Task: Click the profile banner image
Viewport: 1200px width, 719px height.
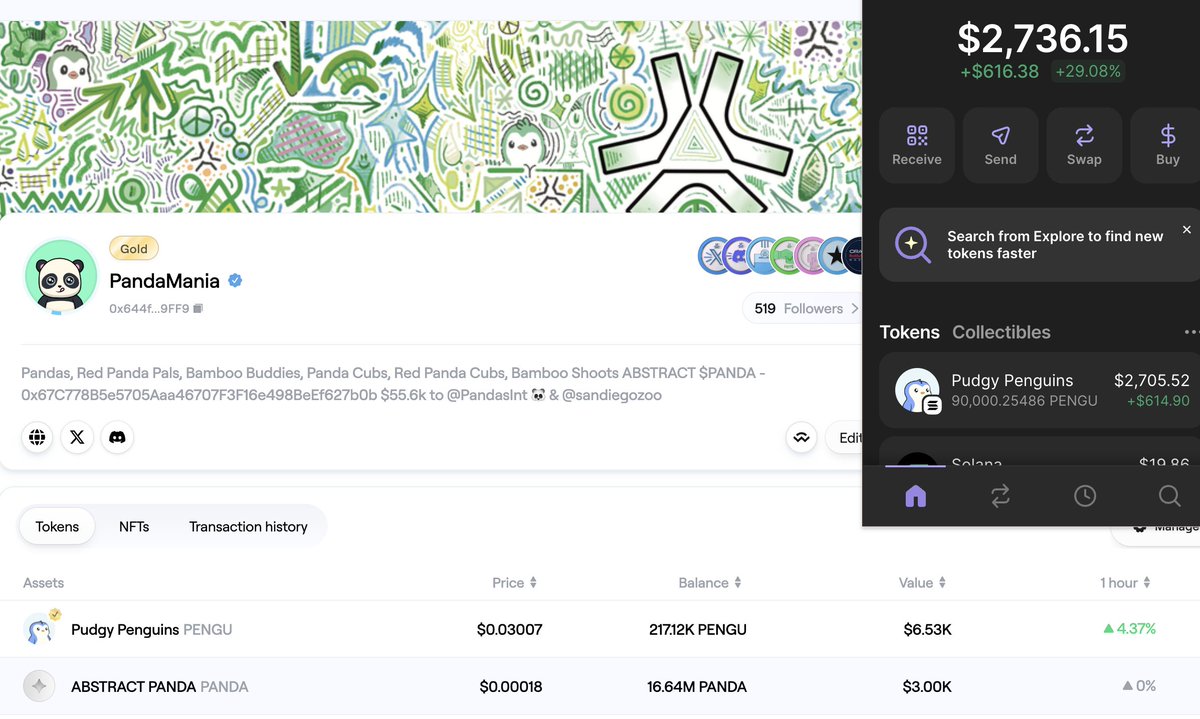Action: [x=430, y=117]
